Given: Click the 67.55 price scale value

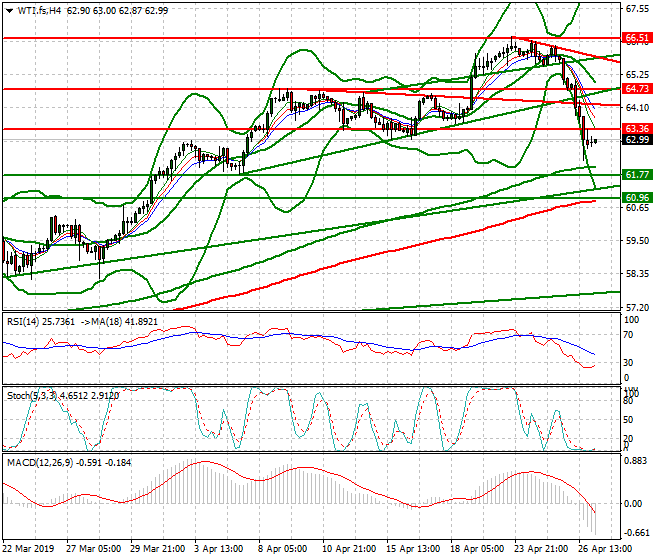Looking at the screenshot, I should [x=637, y=9].
